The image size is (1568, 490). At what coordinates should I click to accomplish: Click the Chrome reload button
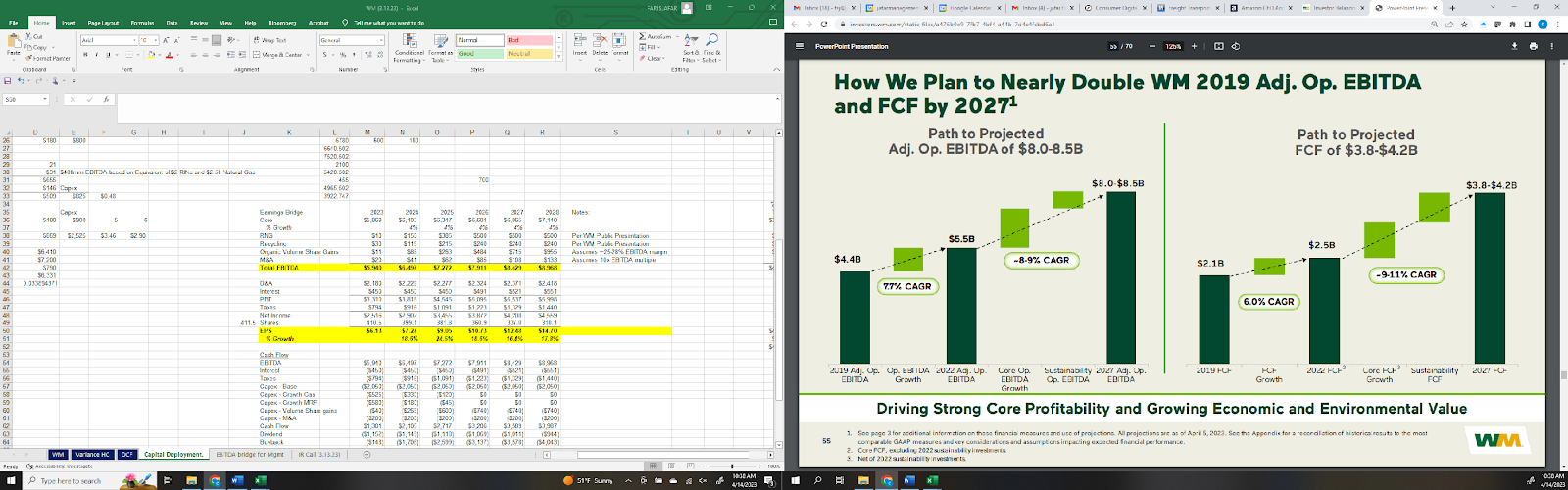pyautogui.click(x=824, y=24)
